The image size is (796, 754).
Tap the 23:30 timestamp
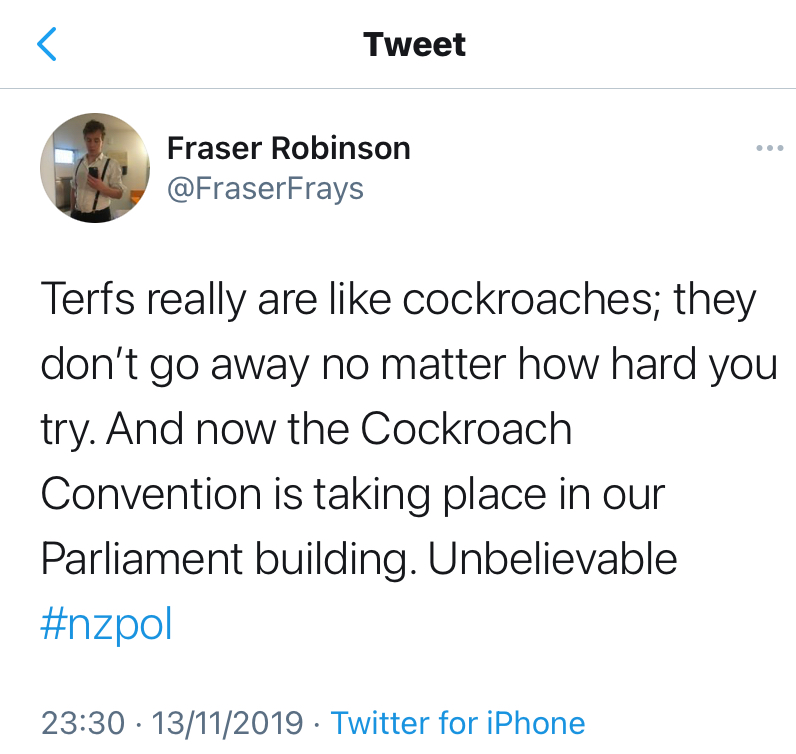click(83, 722)
